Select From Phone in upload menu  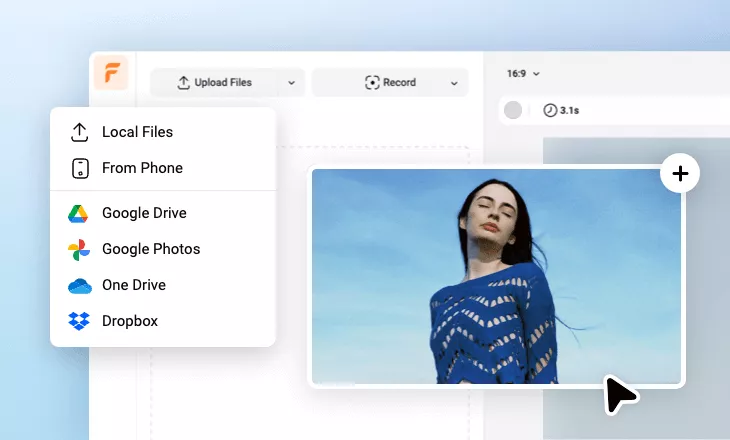pos(163,168)
